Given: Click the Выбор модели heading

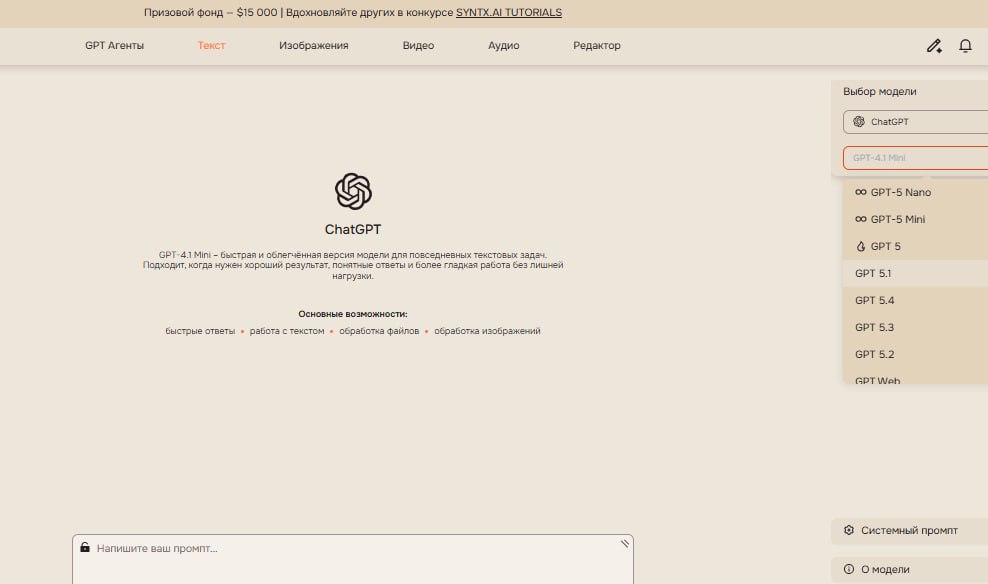Looking at the screenshot, I should coord(880,91).
